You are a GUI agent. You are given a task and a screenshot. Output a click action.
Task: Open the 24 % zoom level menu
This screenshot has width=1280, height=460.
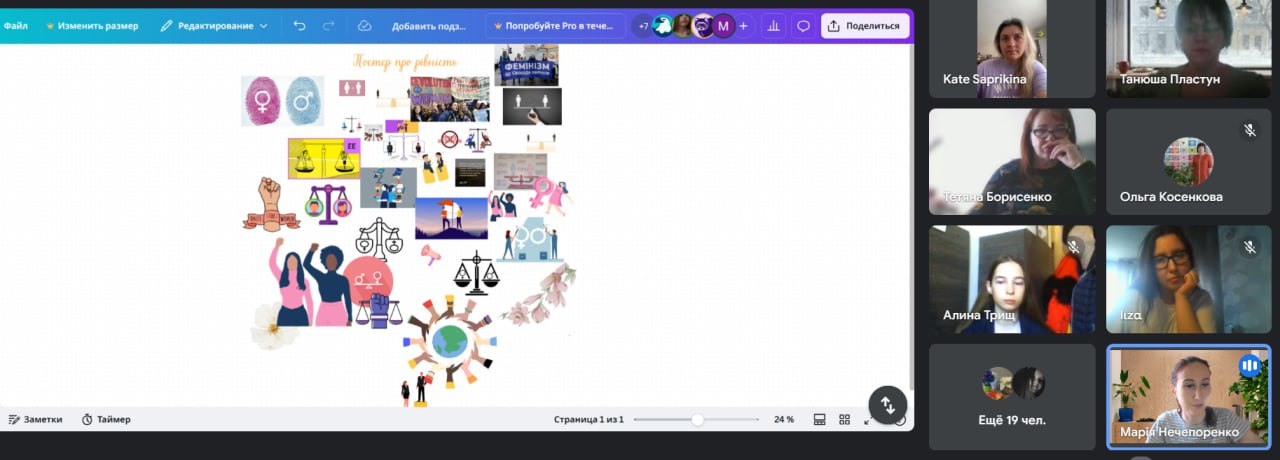(783, 419)
